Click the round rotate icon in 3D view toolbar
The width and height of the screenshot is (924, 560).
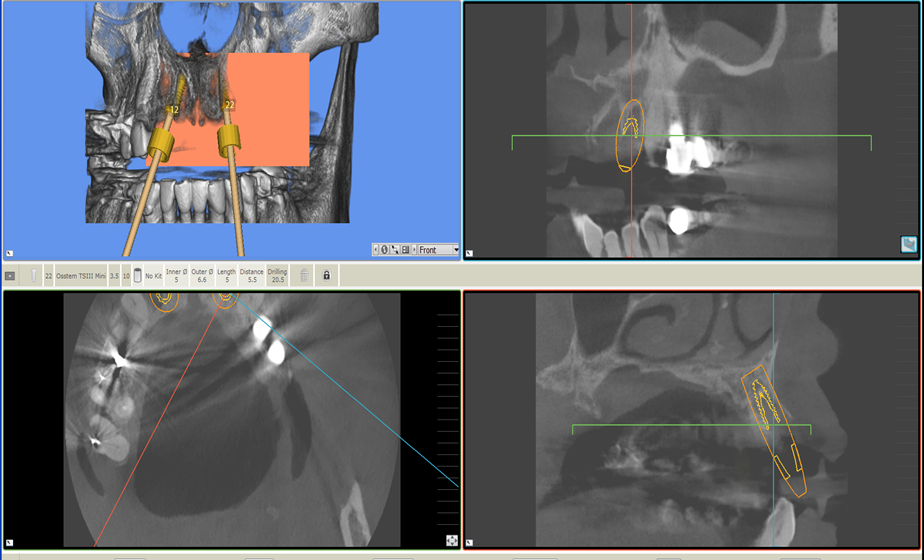(x=384, y=249)
